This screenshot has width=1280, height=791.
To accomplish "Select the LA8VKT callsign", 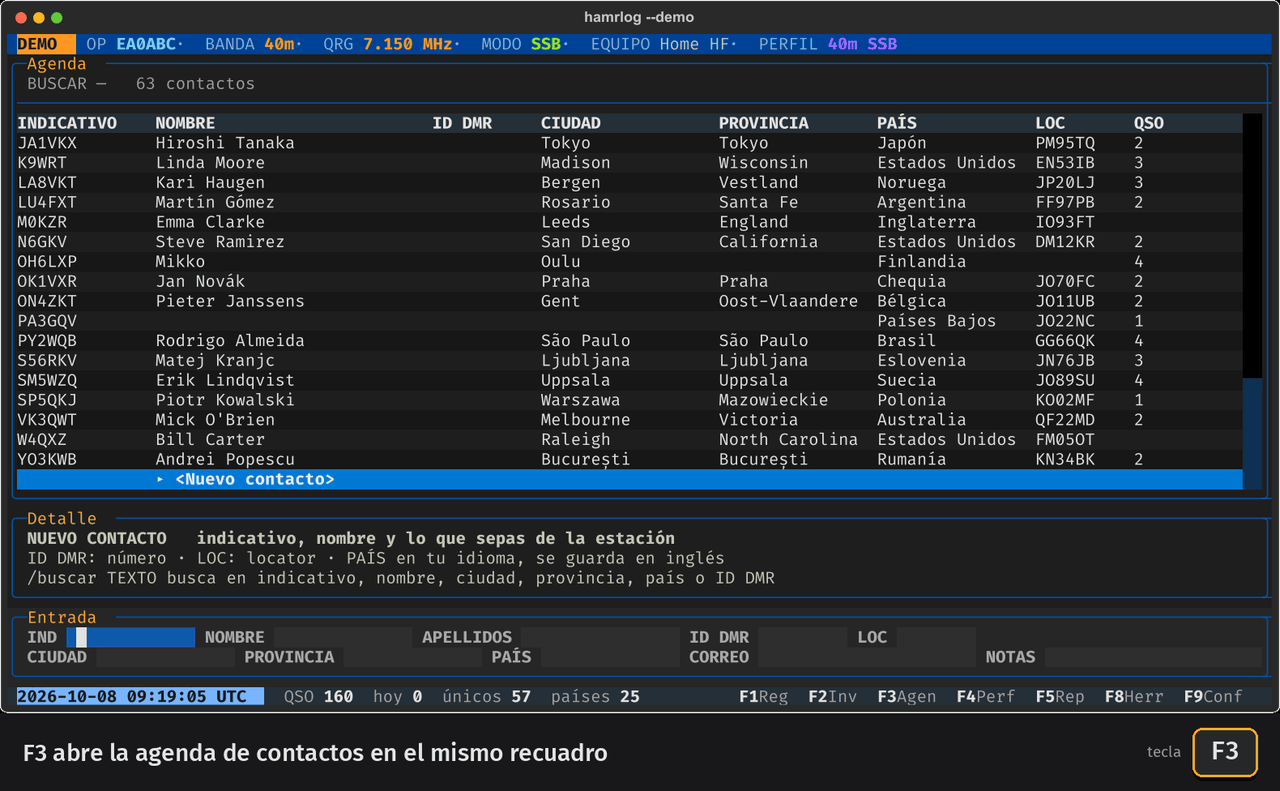I will [x=47, y=183].
